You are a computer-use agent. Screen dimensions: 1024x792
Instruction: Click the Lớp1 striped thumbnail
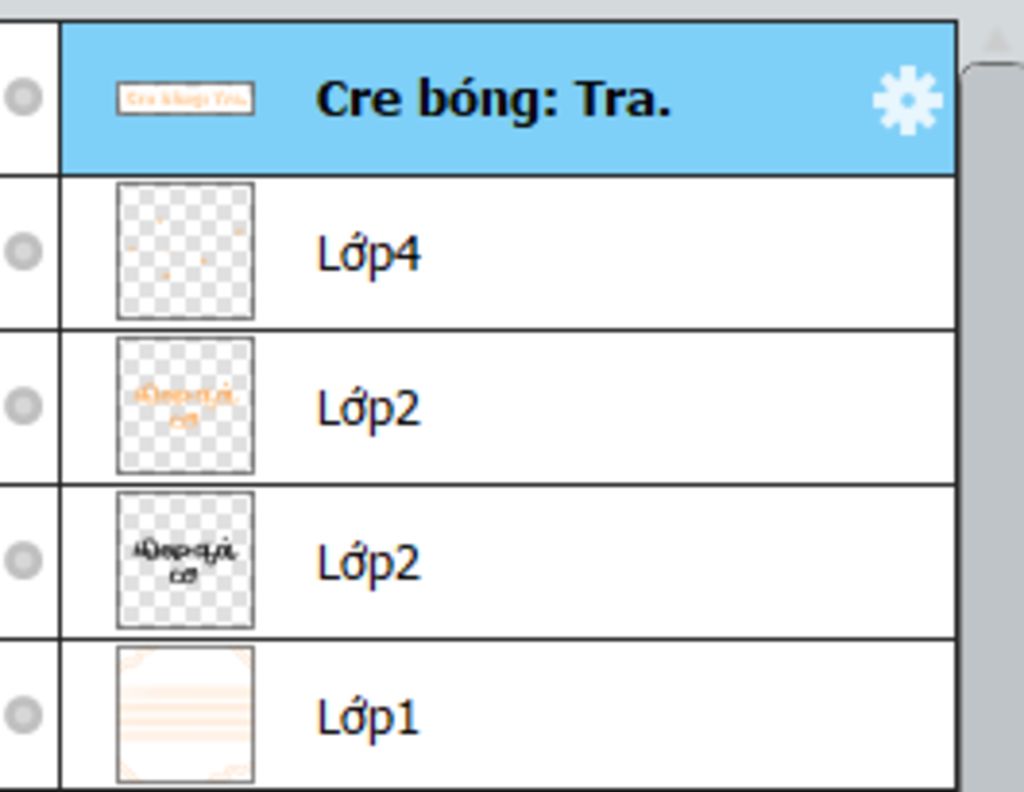185,714
